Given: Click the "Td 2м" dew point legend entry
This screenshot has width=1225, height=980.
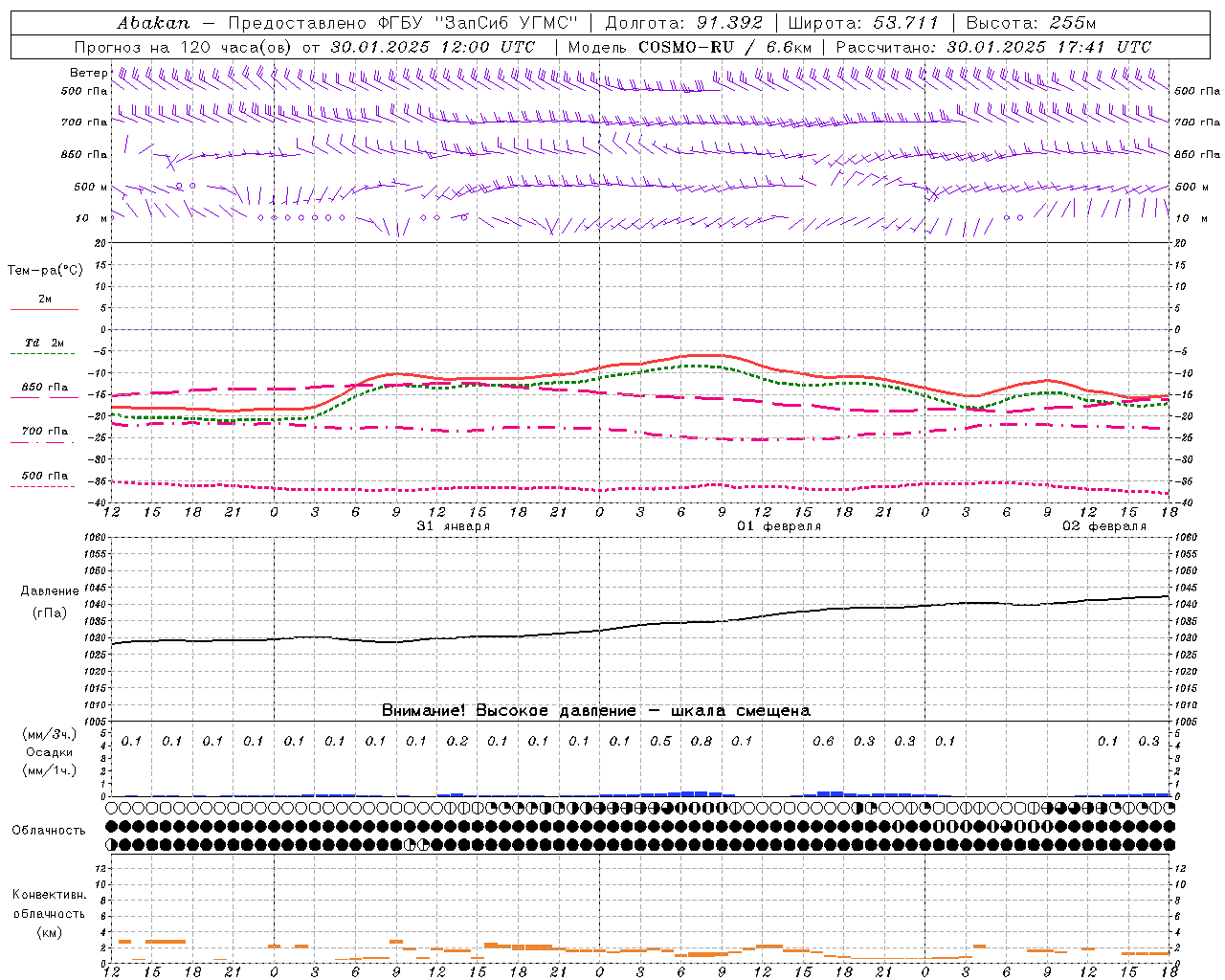Looking at the screenshot, I should coord(45,343).
